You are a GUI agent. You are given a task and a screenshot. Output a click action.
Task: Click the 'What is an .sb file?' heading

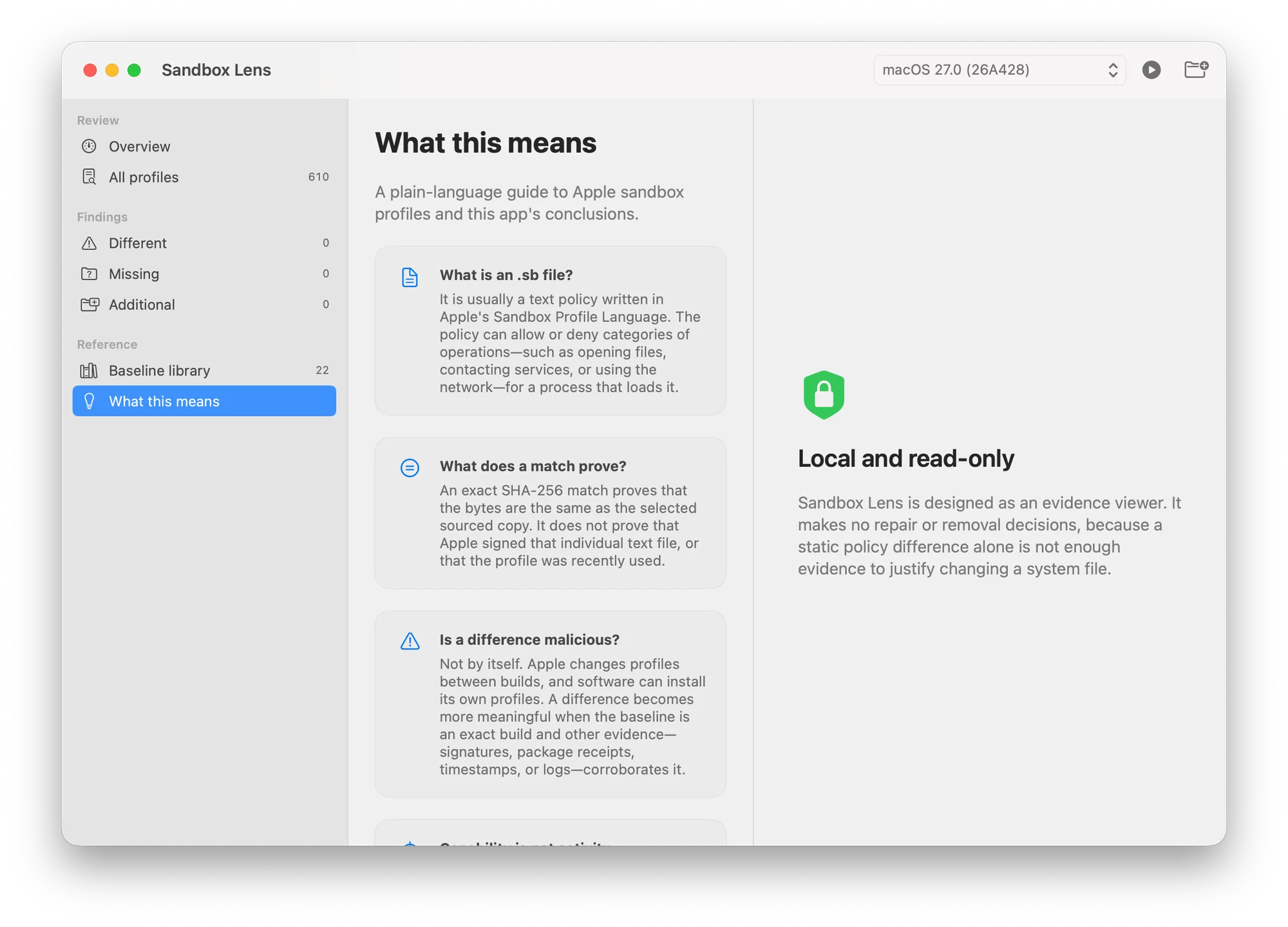(506, 275)
